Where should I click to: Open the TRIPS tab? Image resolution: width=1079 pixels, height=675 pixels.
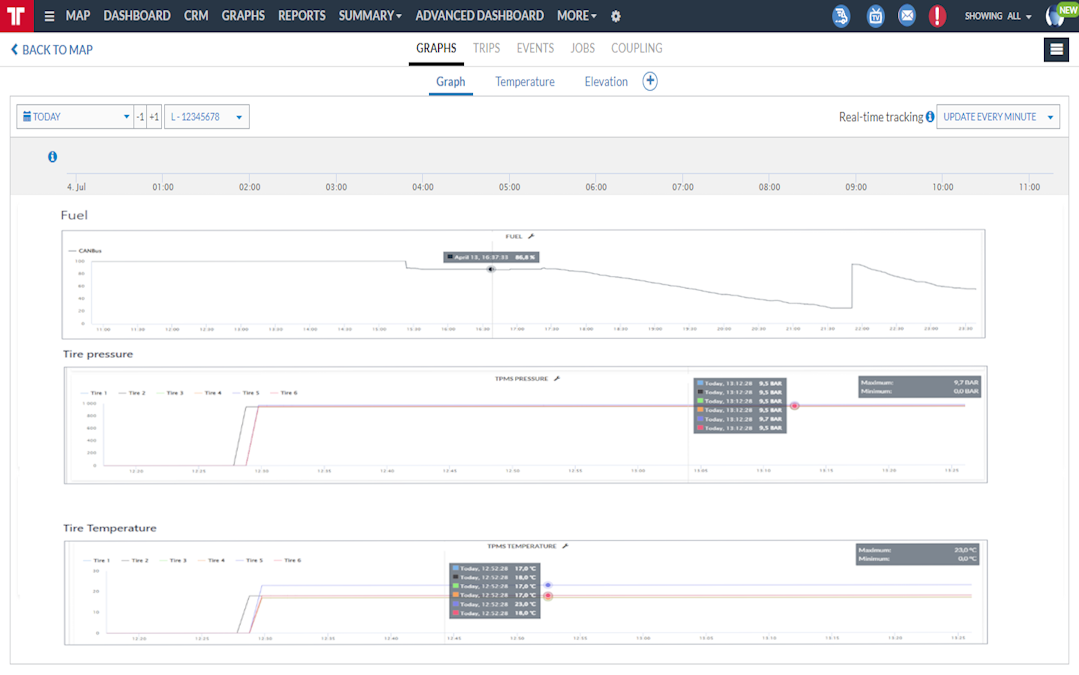tap(486, 48)
